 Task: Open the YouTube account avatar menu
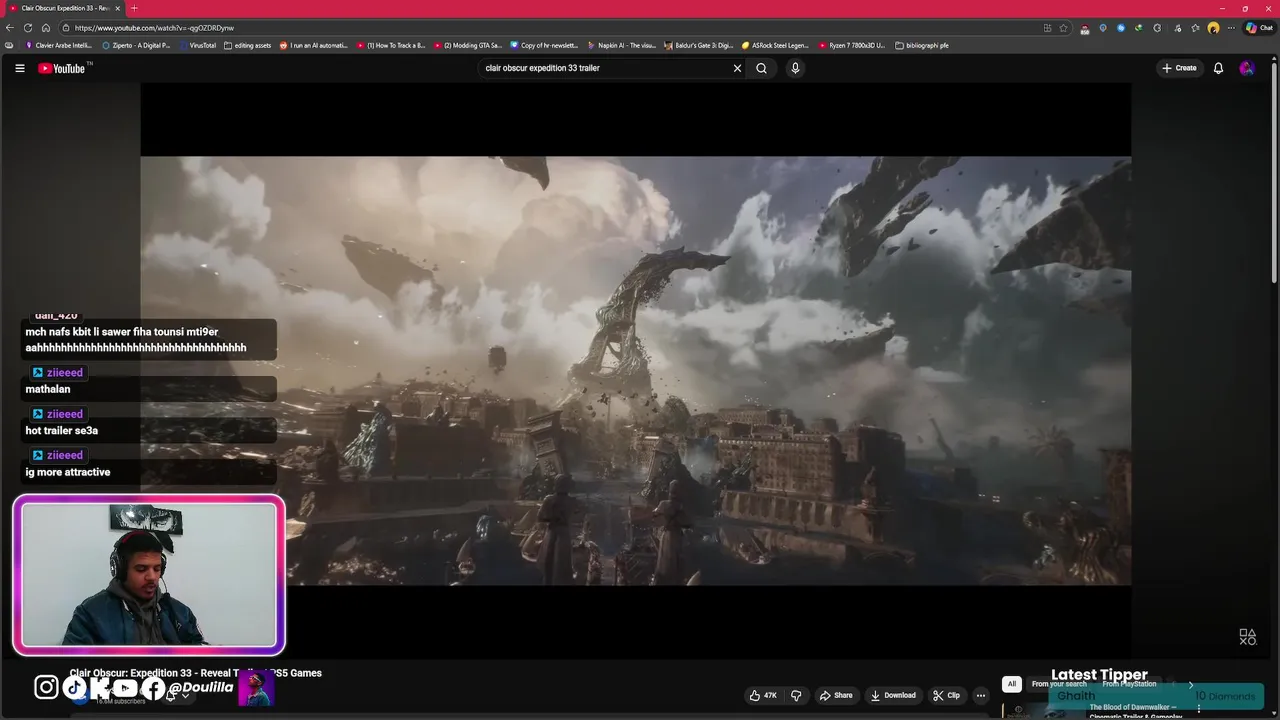[x=1246, y=68]
